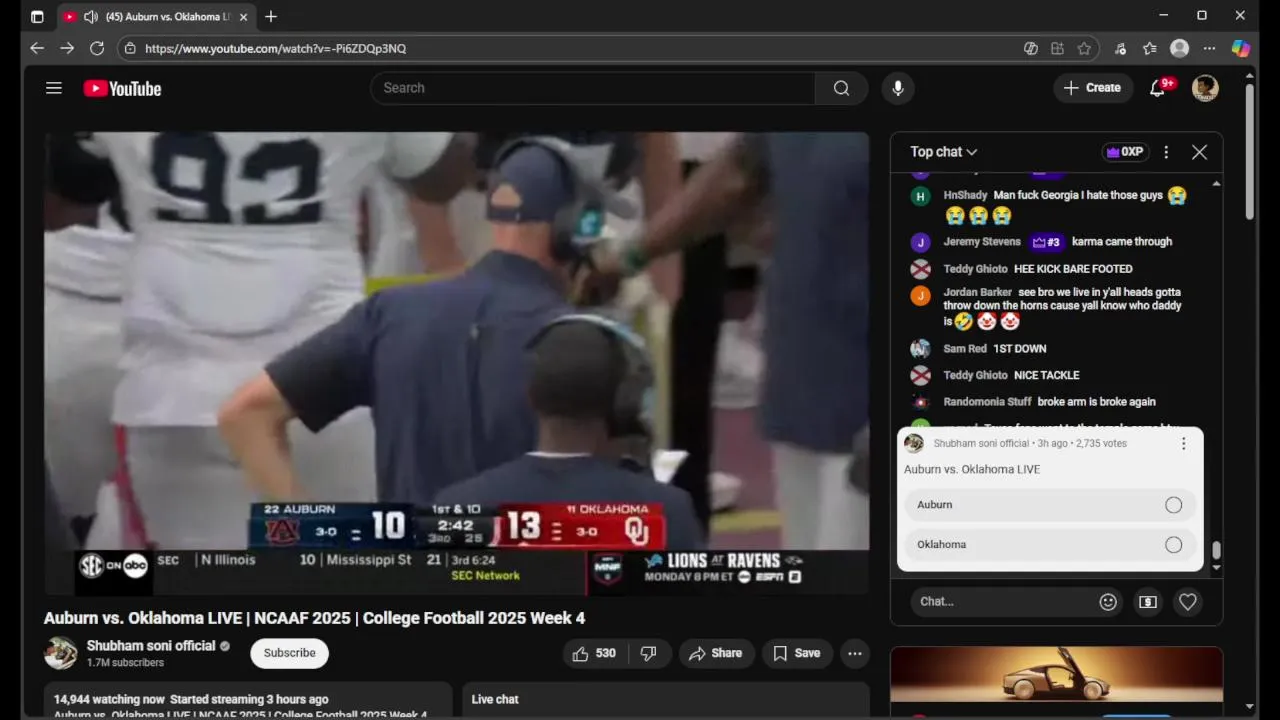Like the video with thumbs up
1280x720 pixels.
click(x=594, y=653)
